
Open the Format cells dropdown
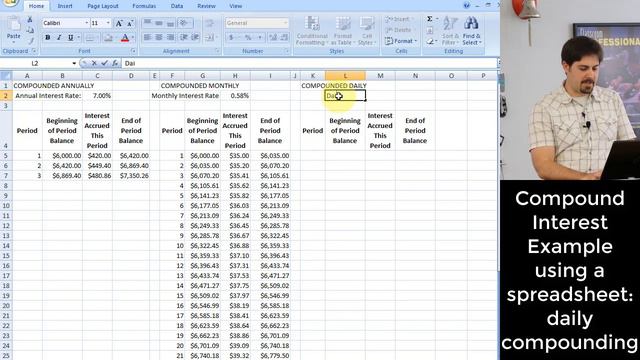click(401, 41)
